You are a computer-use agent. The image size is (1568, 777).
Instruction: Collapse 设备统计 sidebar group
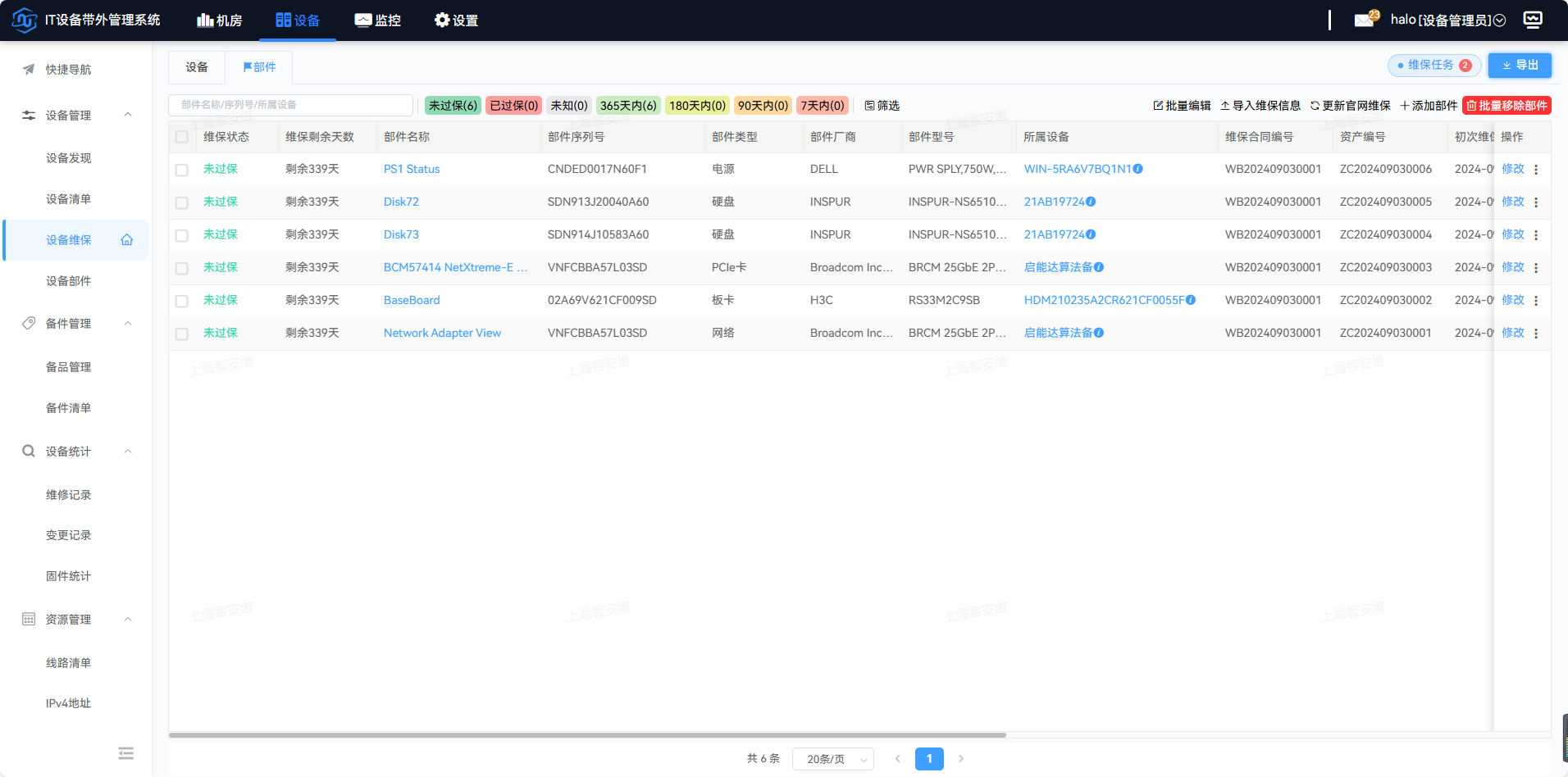coord(128,452)
